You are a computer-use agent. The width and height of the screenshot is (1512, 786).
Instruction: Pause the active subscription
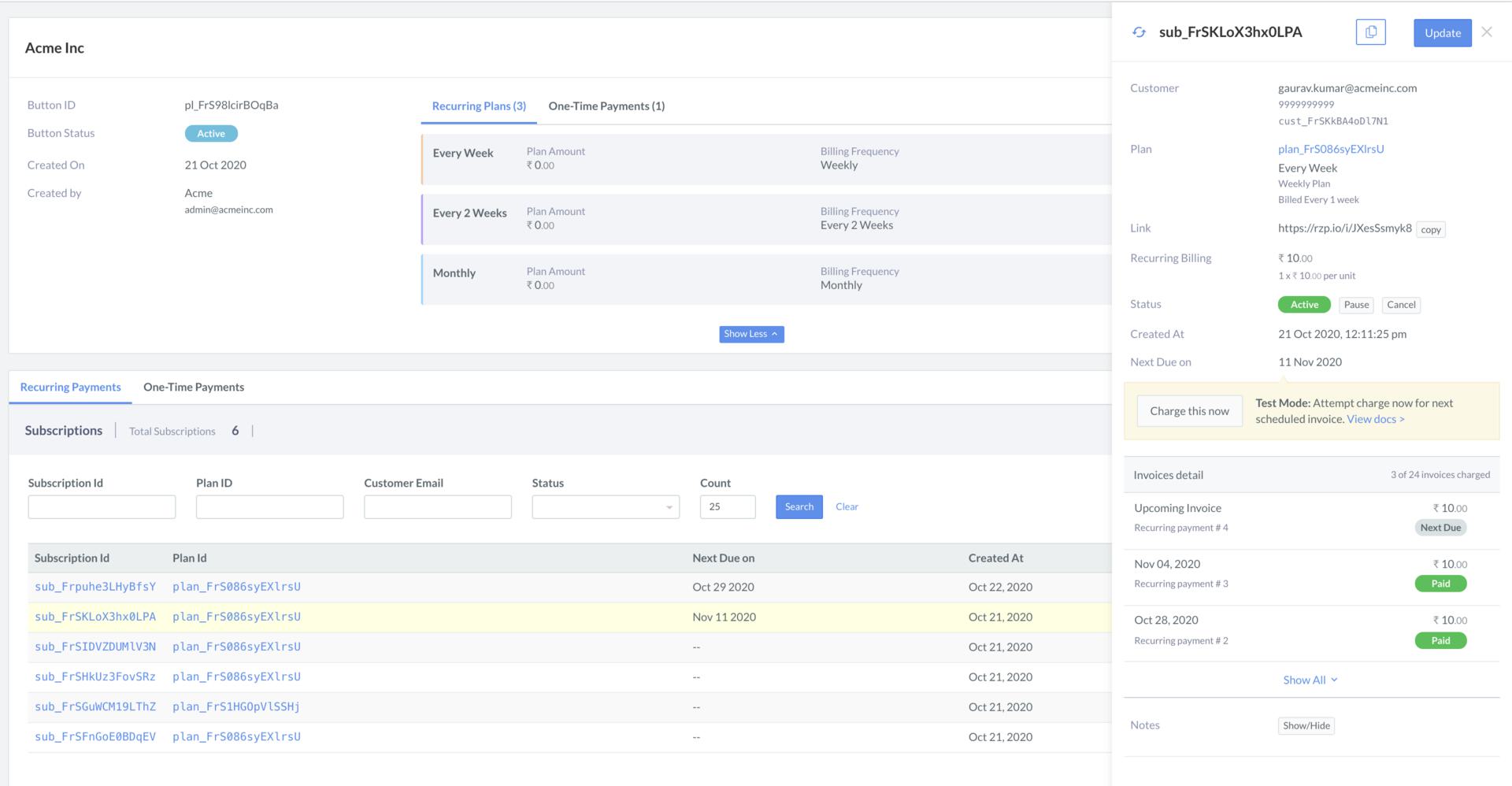1355,305
